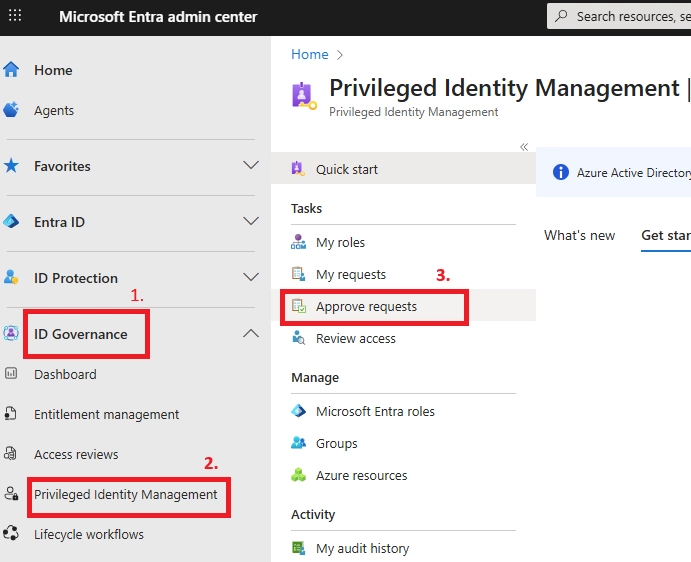Click the Dashboard chart icon
Image resolution: width=691 pixels, height=562 pixels.
click(x=11, y=374)
